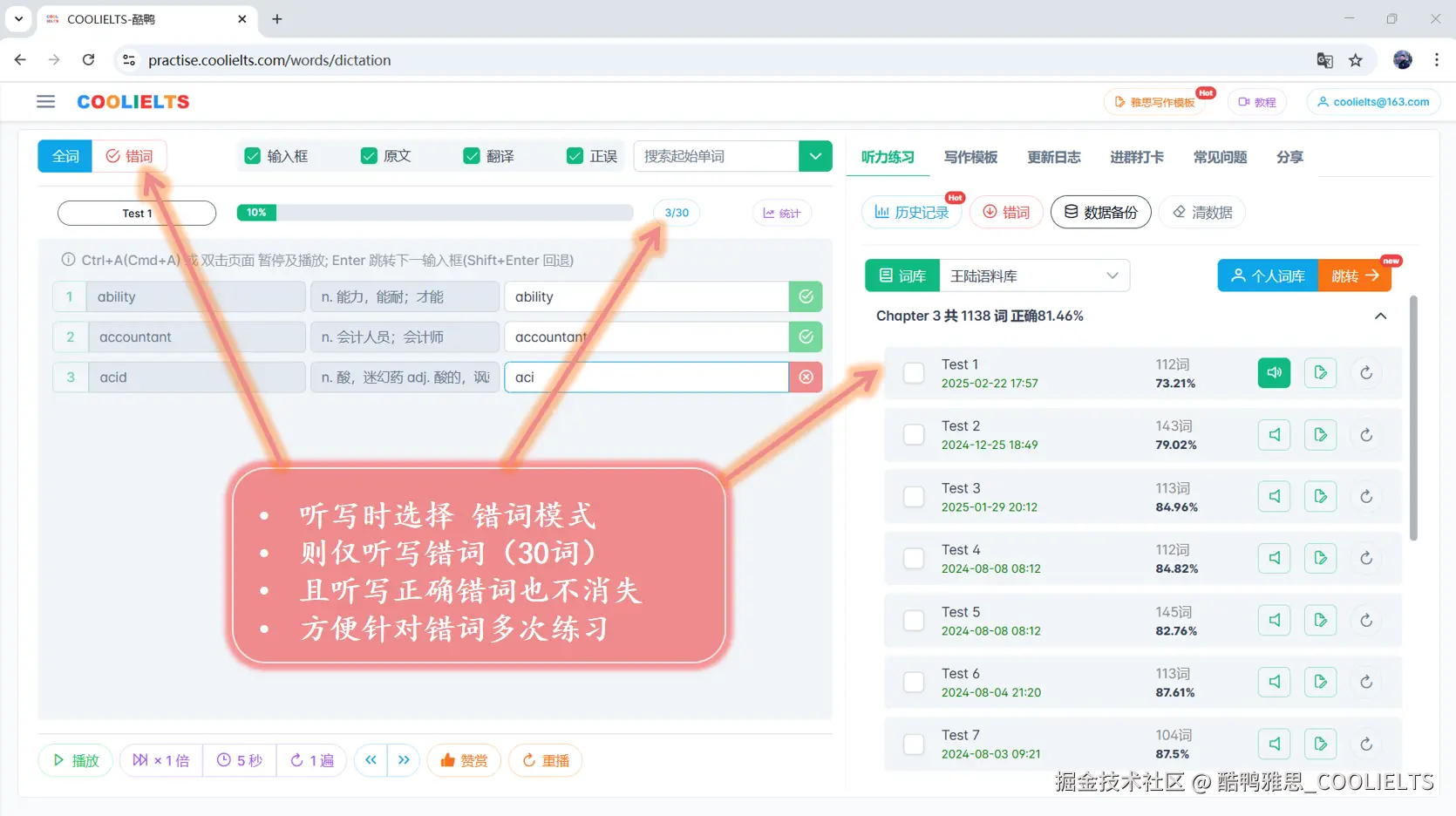The width and height of the screenshot is (1456, 816).
Task: Play Test 4 audio speaker icon
Action: click(x=1274, y=558)
